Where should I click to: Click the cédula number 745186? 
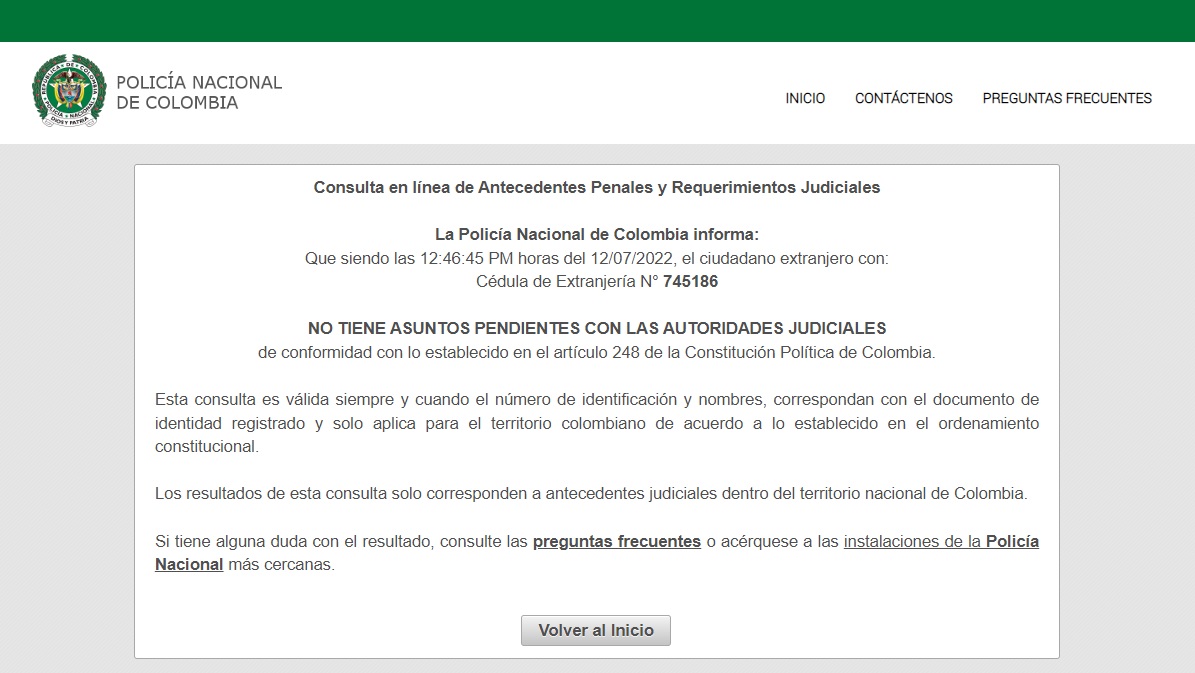click(690, 282)
